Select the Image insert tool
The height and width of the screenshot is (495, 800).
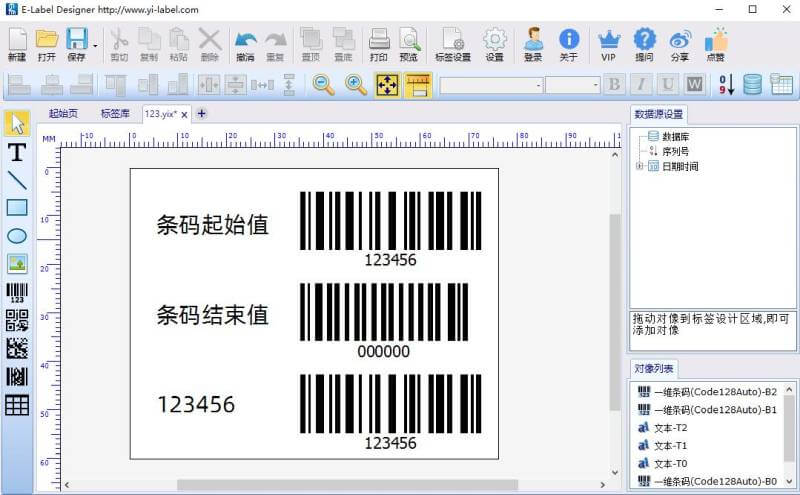(x=17, y=264)
